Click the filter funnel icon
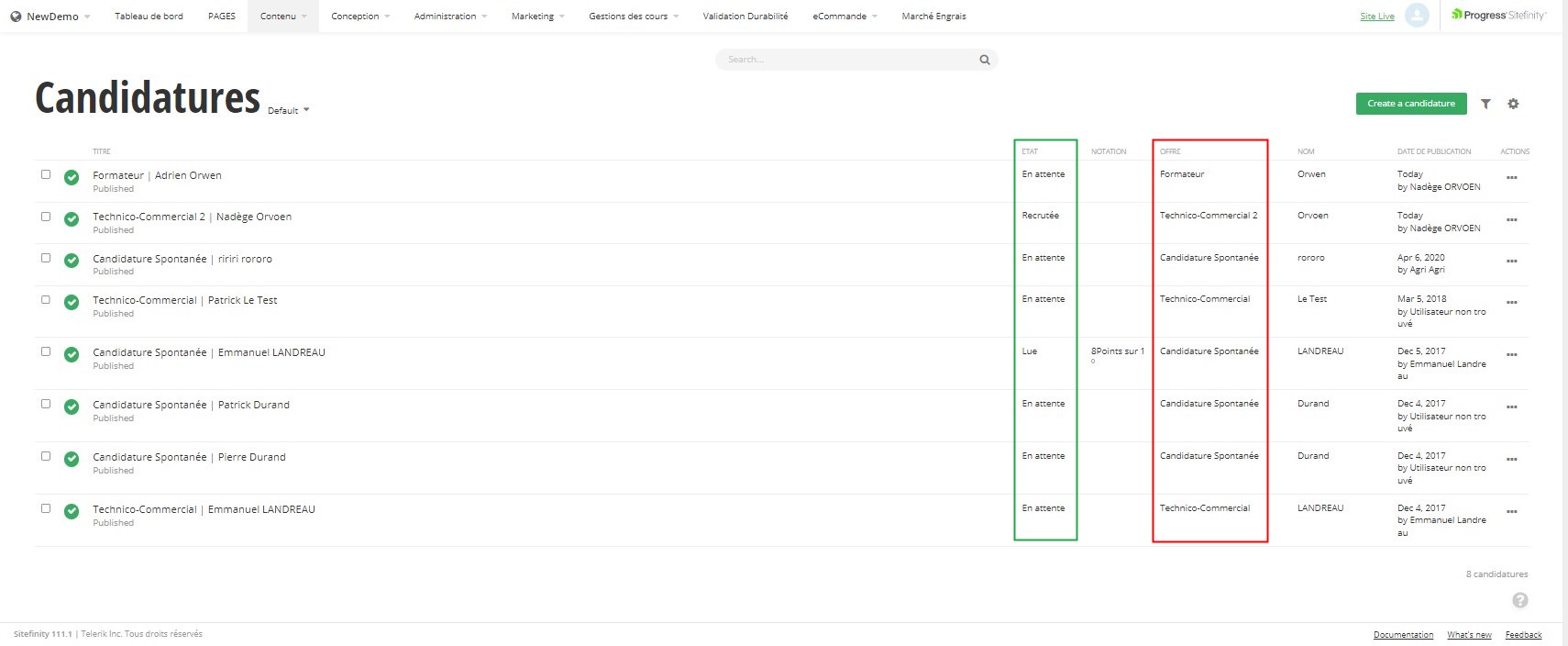This screenshot has height=646, width=1568. [x=1485, y=104]
